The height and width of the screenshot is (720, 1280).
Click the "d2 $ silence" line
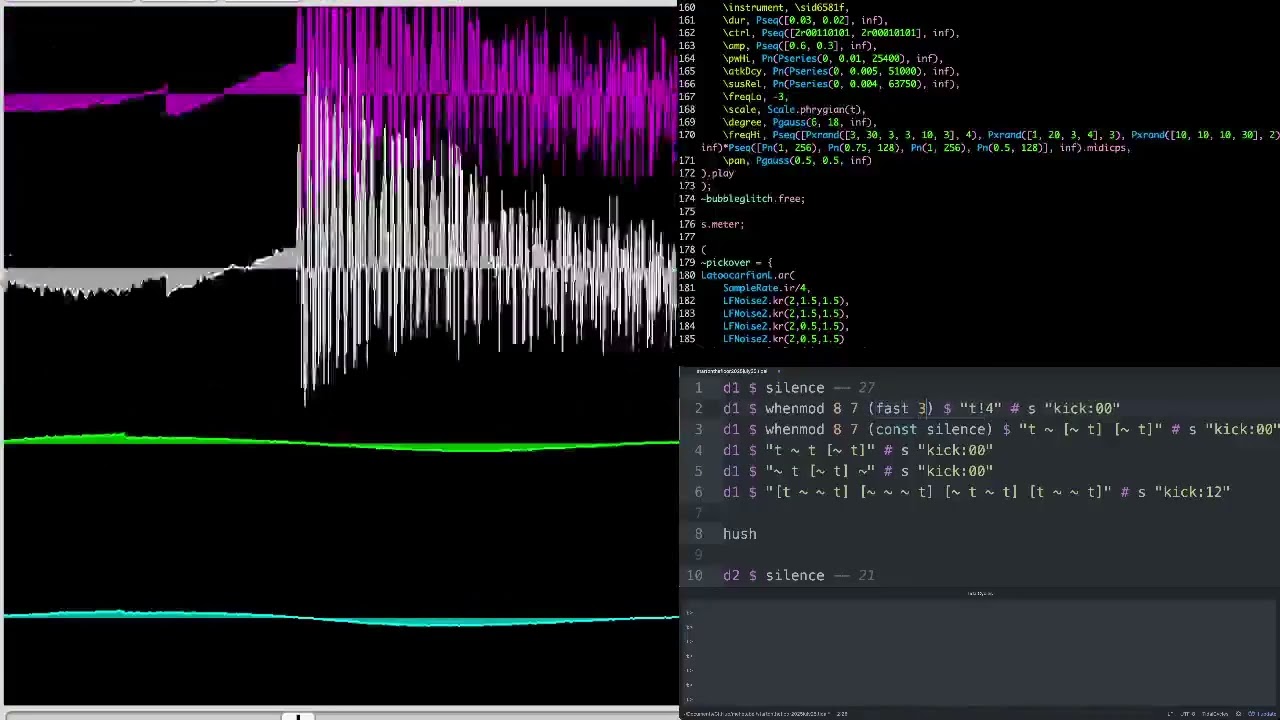point(799,576)
